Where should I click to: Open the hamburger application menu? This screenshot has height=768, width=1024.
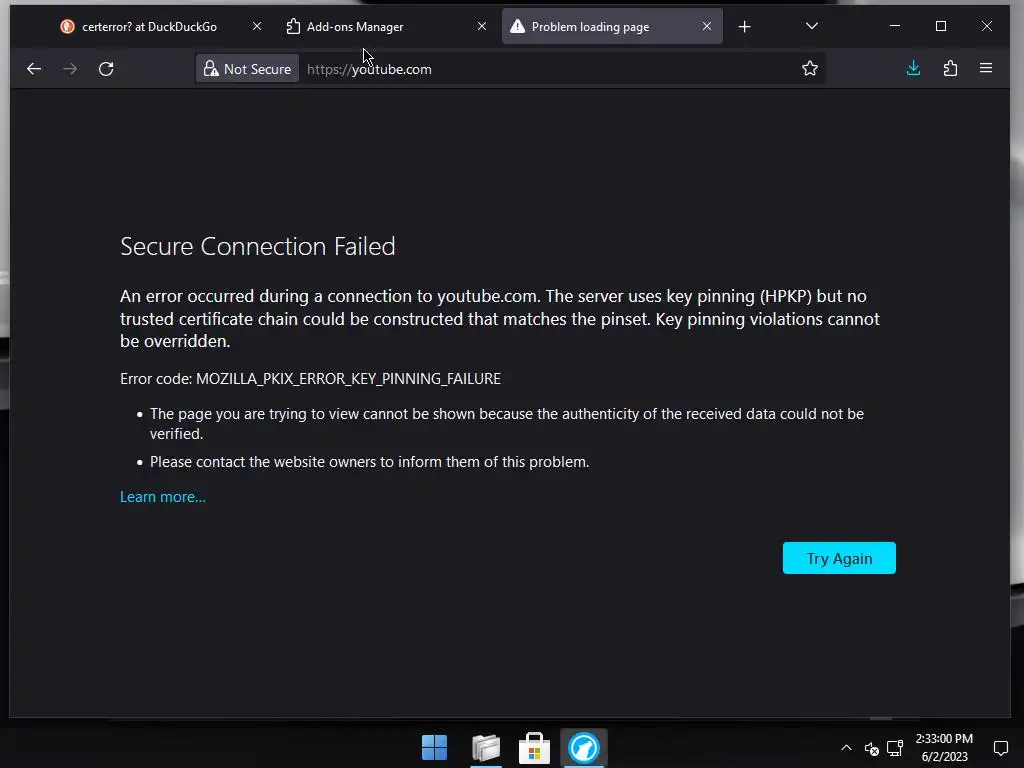(986, 68)
